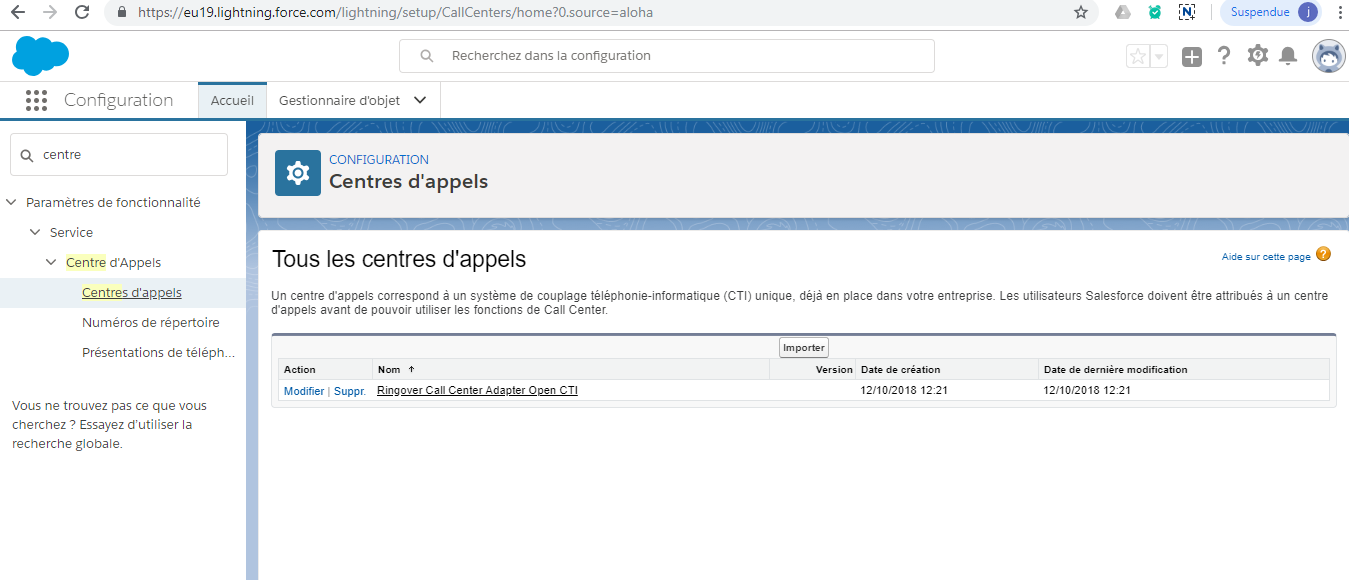The height and width of the screenshot is (580, 1349).
Task: Open the Setup gear icon
Action: point(1257,56)
